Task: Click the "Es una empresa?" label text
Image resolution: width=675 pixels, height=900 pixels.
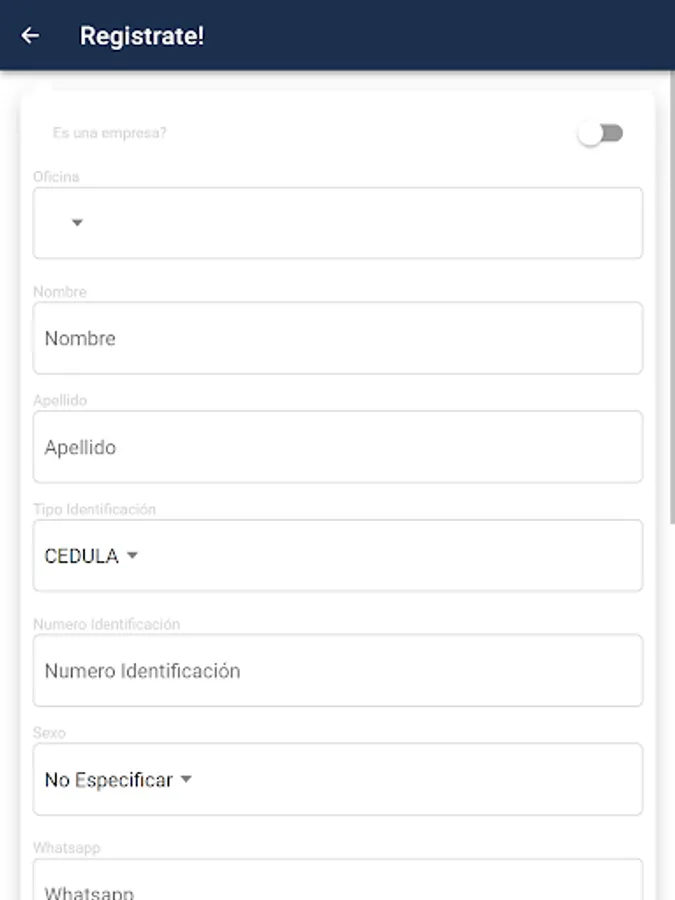Action: (110, 132)
